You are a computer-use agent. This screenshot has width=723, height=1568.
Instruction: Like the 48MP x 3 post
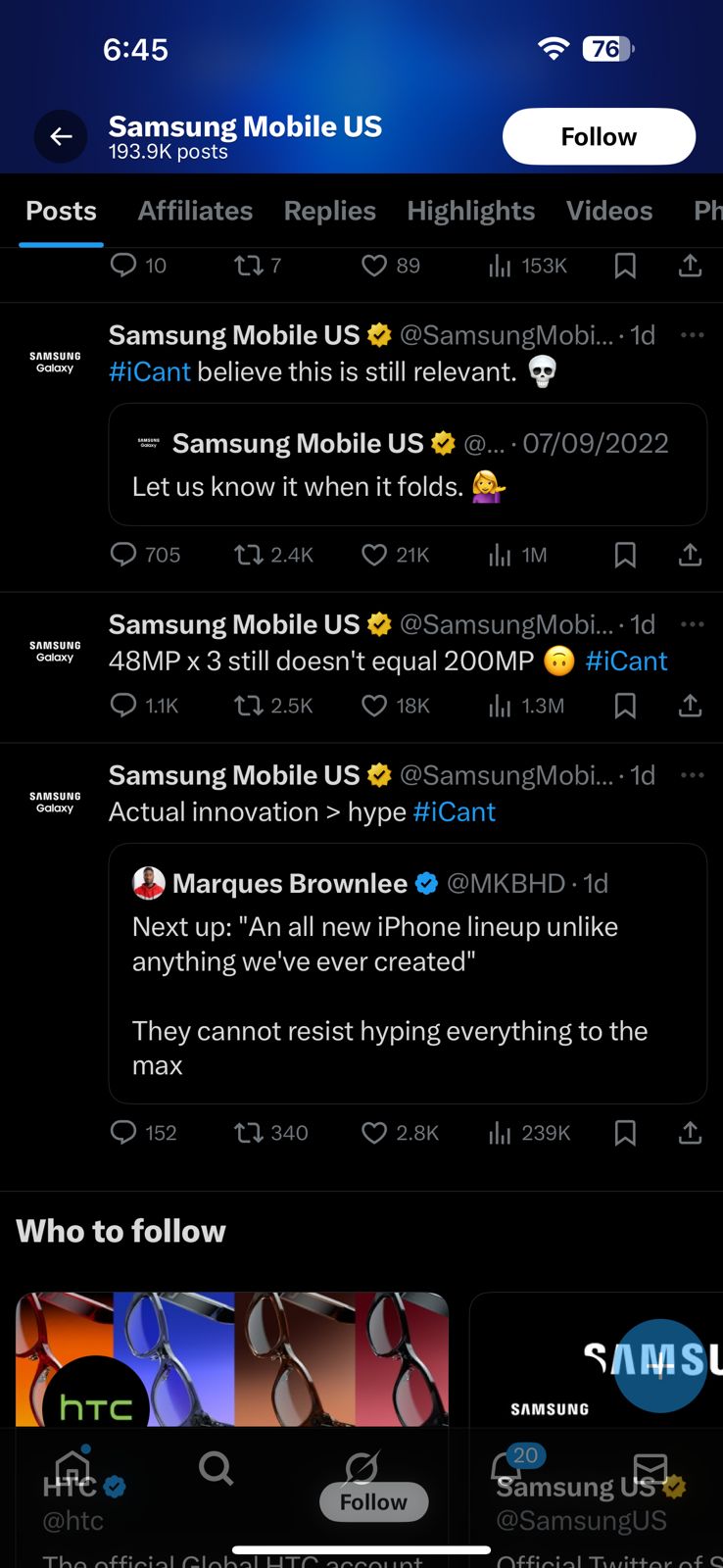(374, 706)
